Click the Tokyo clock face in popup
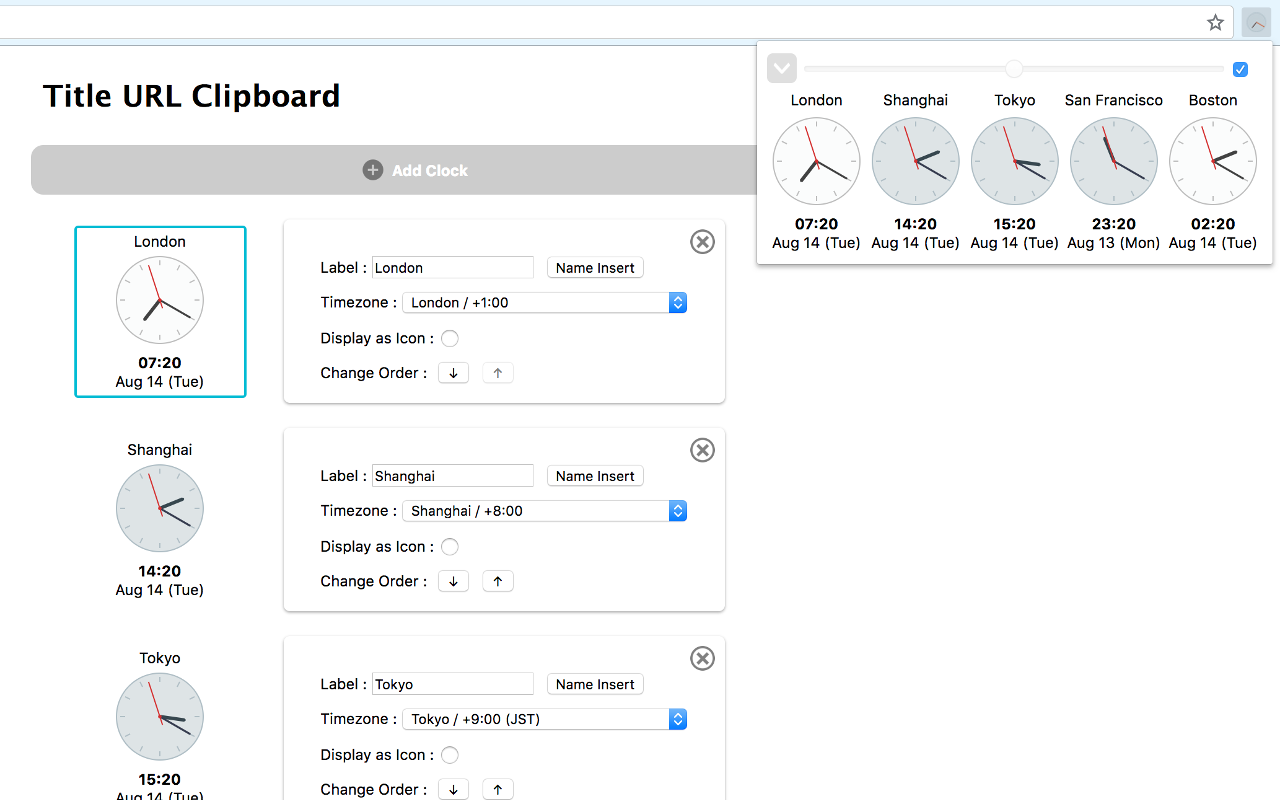The image size is (1280, 800). tap(1015, 161)
